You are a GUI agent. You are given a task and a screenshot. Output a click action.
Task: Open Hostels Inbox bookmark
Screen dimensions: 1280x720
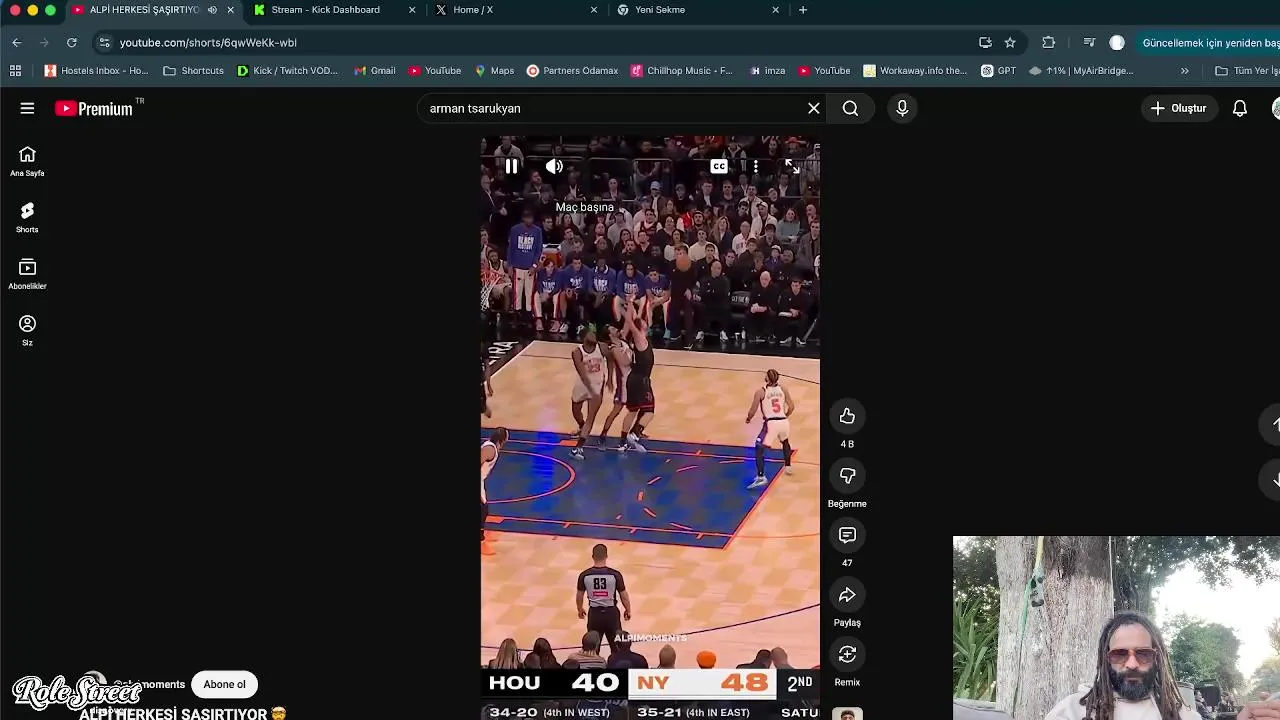point(96,71)
